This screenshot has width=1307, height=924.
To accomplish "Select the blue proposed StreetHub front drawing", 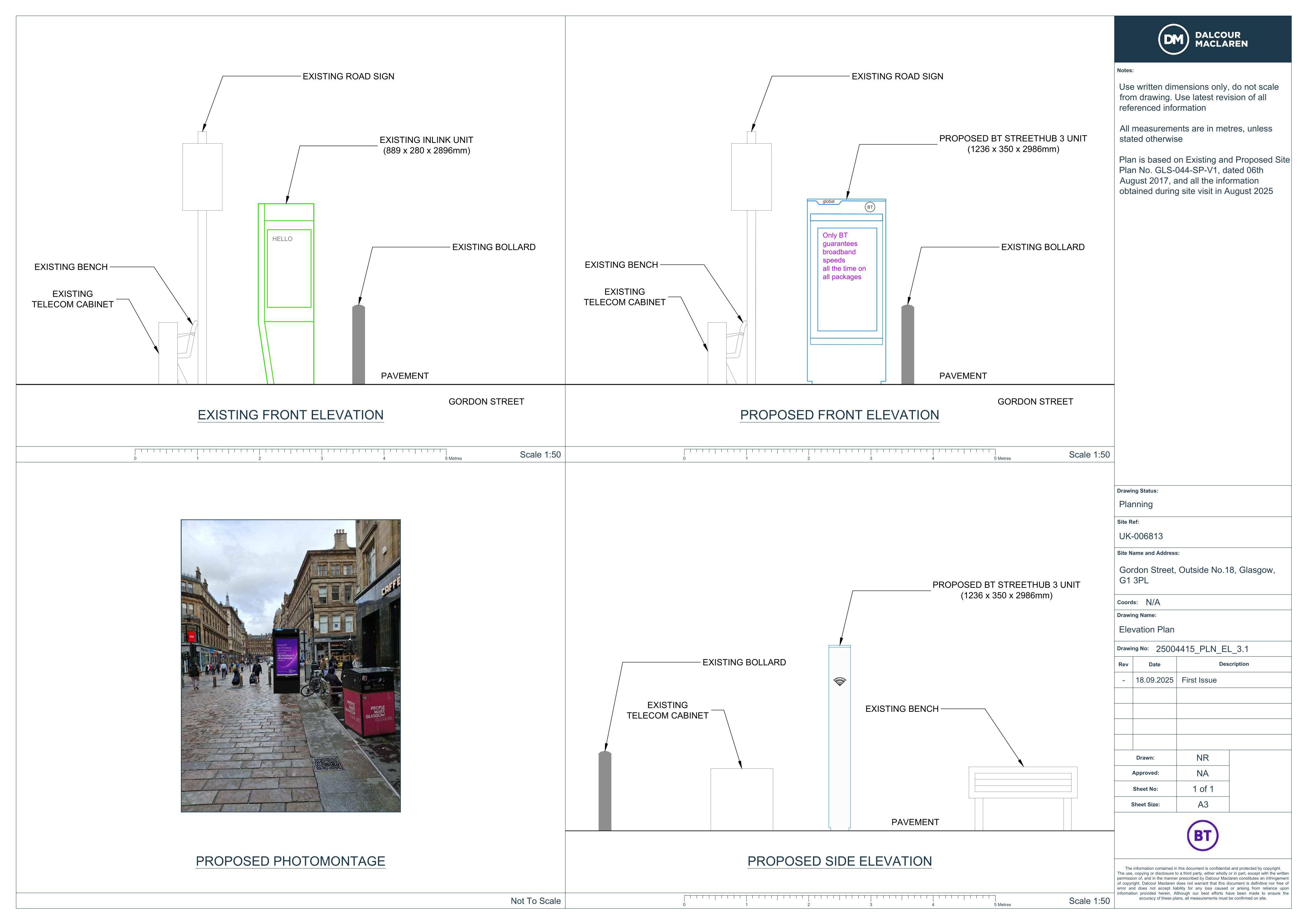I will coord(847,291).
